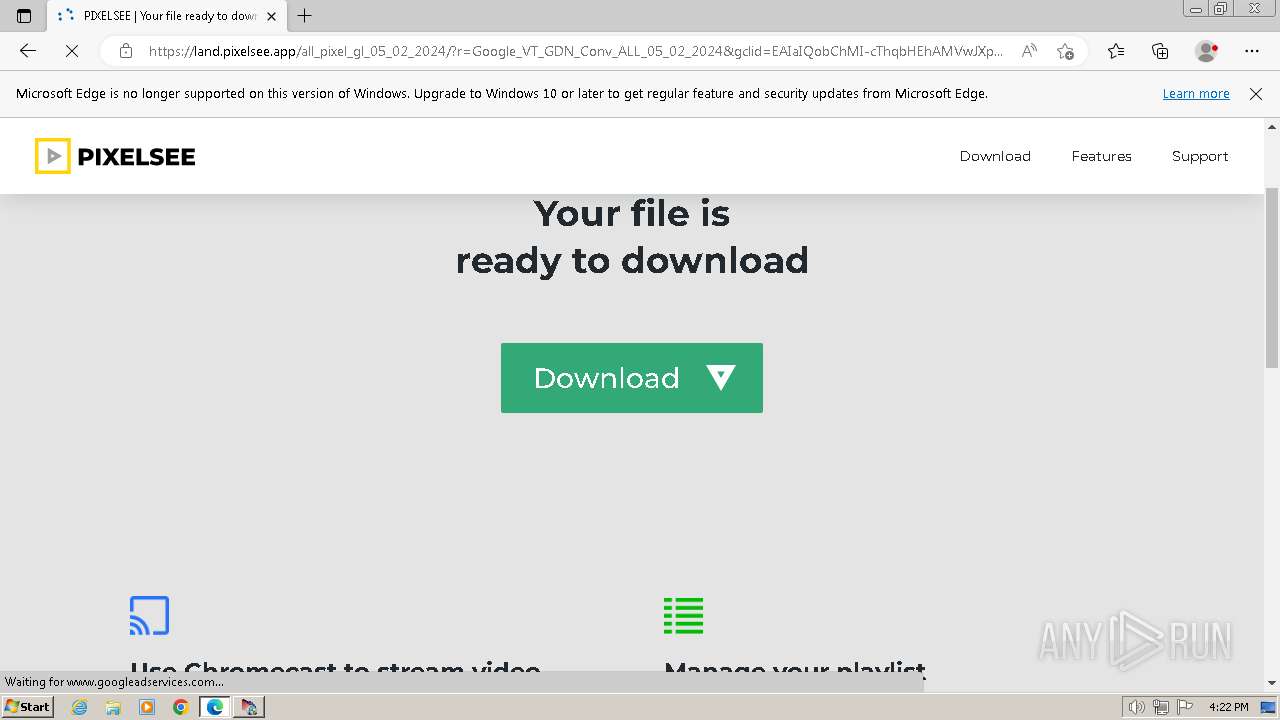Switch to Microsoft Edge taskbar icon

[x=215, y=707]
